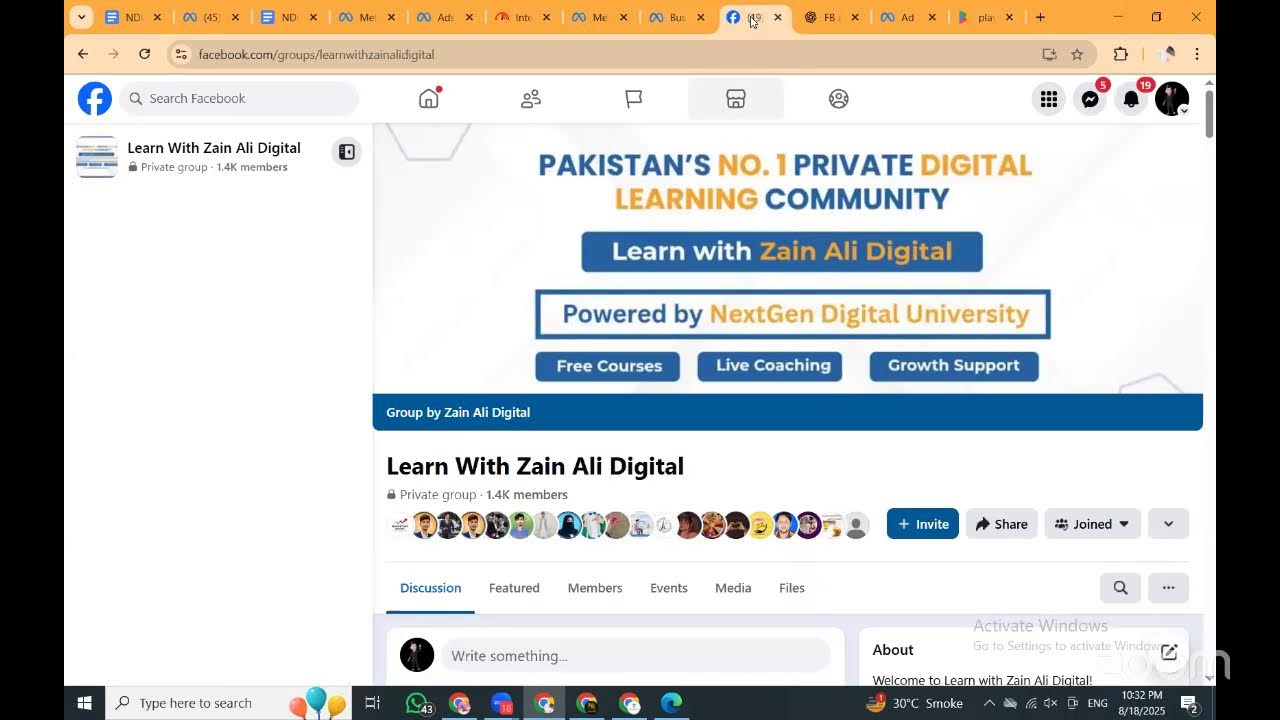This screenshot has height=720, width=1280.
Task: Open Microsoft Edge from the taskbar
Action: click(671, 703)
